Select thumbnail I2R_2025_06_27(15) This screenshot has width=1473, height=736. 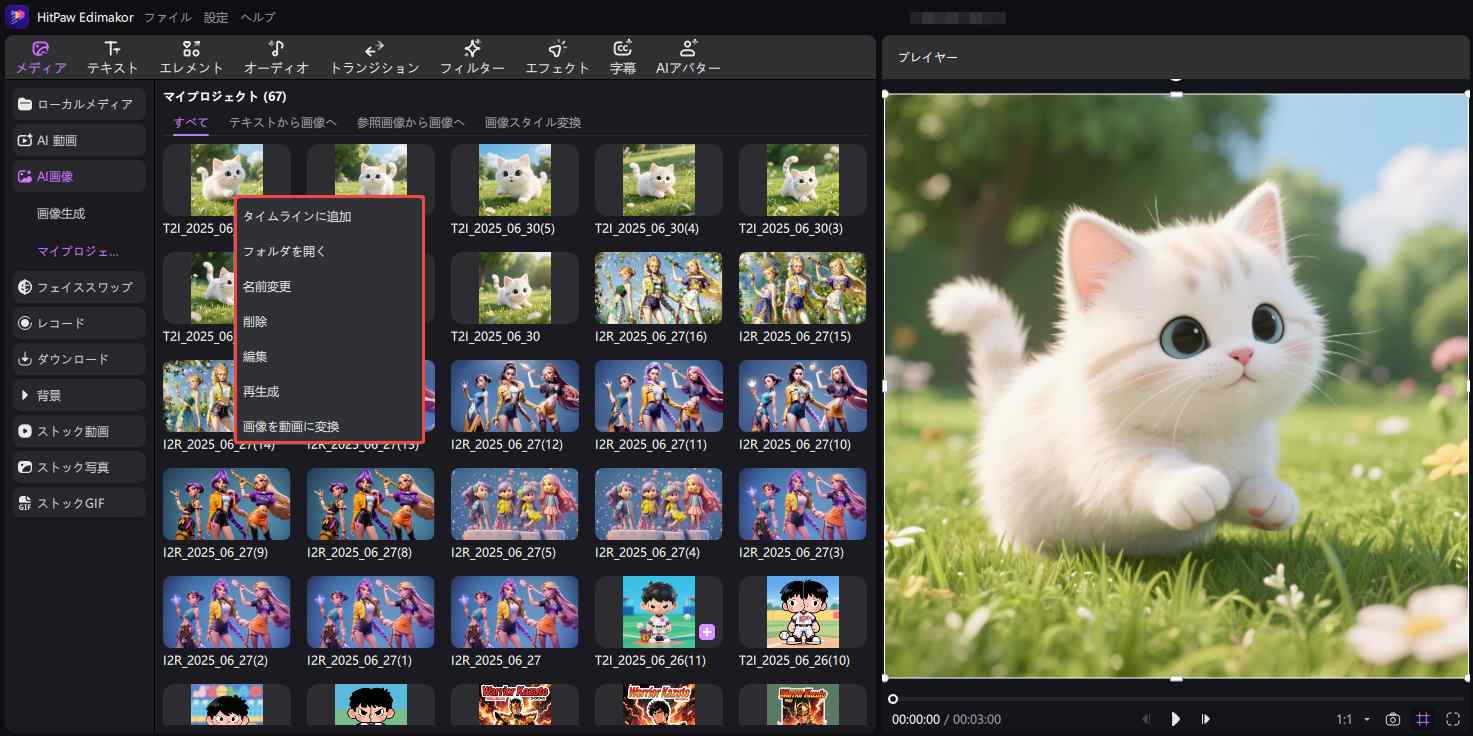[803, 288]
